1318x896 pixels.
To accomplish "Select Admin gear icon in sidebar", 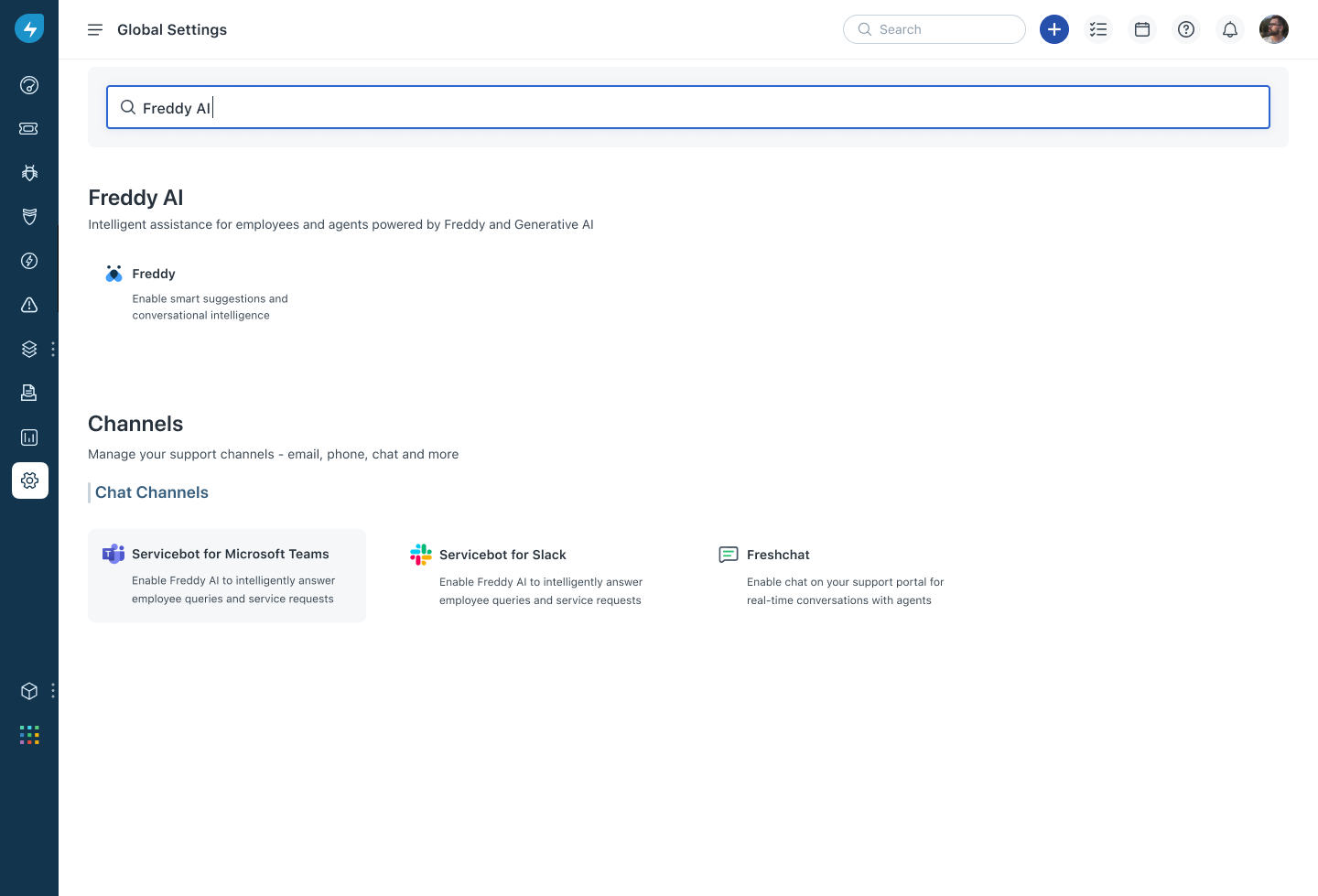I will click(30, 480).
